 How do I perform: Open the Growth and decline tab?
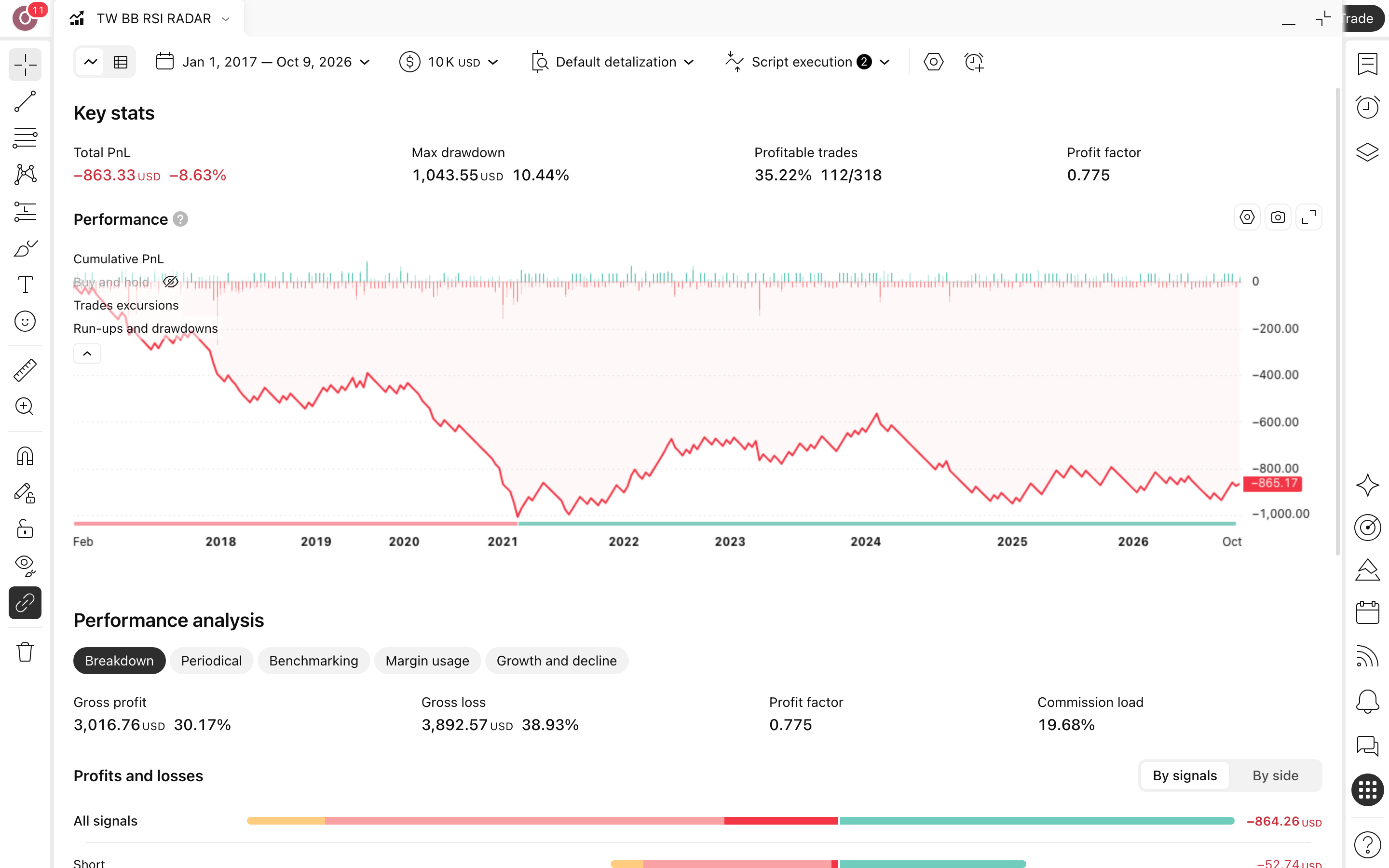pyautogui.click(x=557, y=661)
